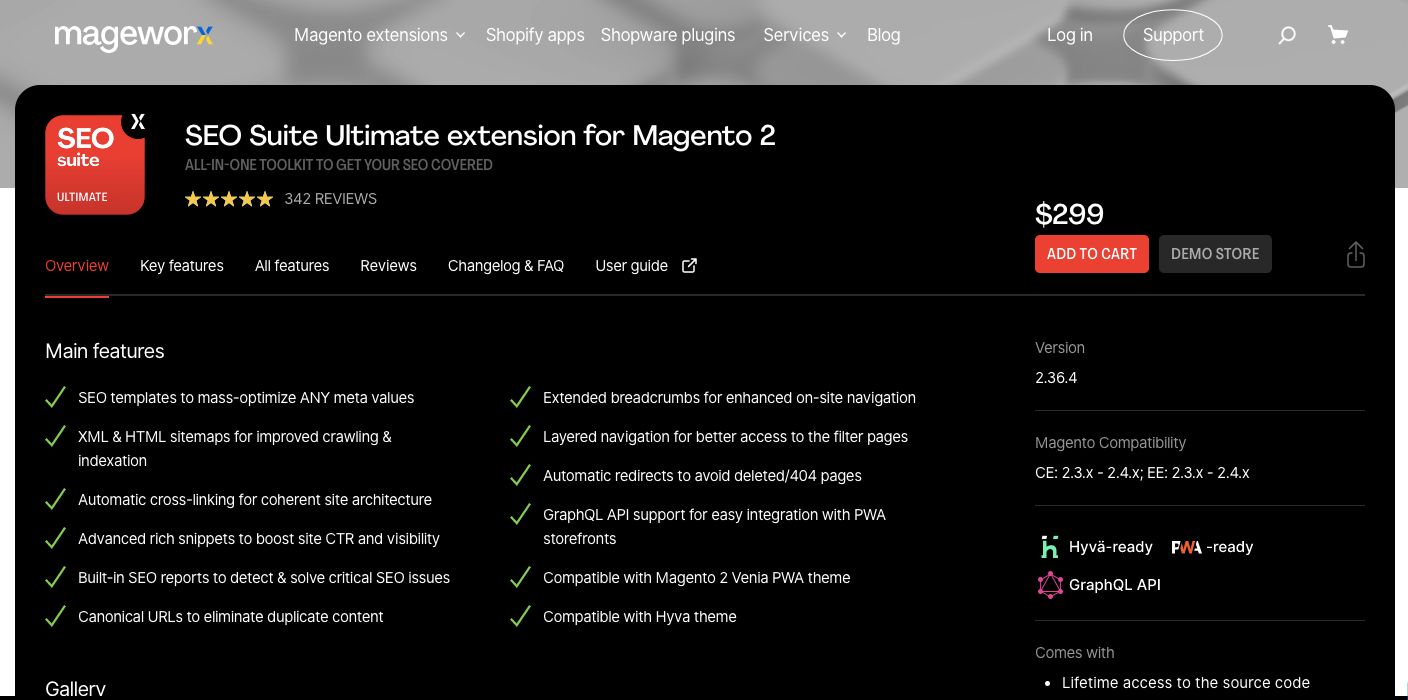Click the external-link icon beside User guide
1408x700 pixels.
click(x=689, y=265)
